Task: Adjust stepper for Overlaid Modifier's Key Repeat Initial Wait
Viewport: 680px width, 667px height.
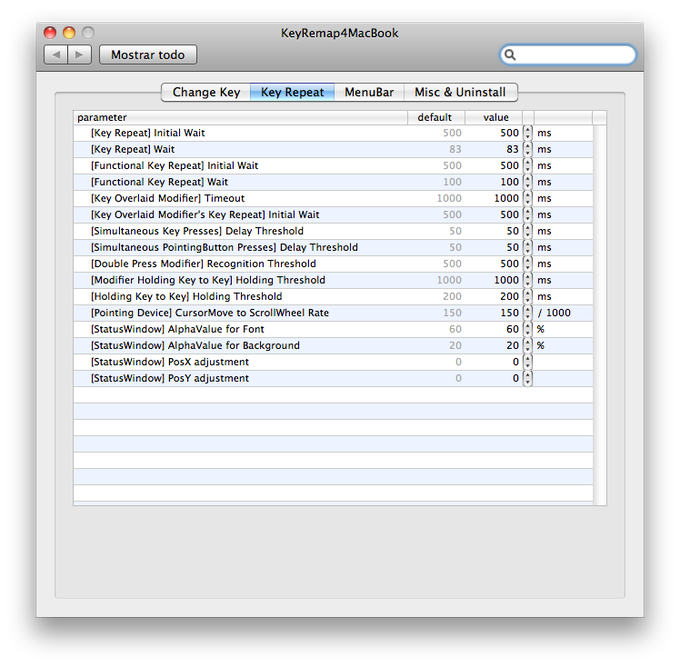Action: click(527, 215)
